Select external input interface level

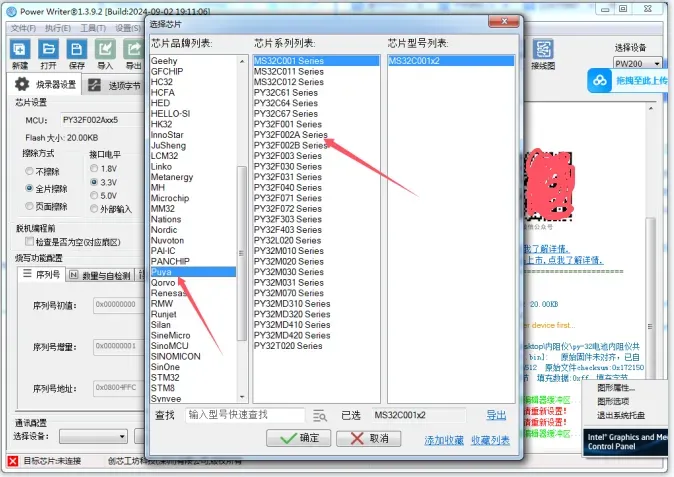click(x=94, y=209)
